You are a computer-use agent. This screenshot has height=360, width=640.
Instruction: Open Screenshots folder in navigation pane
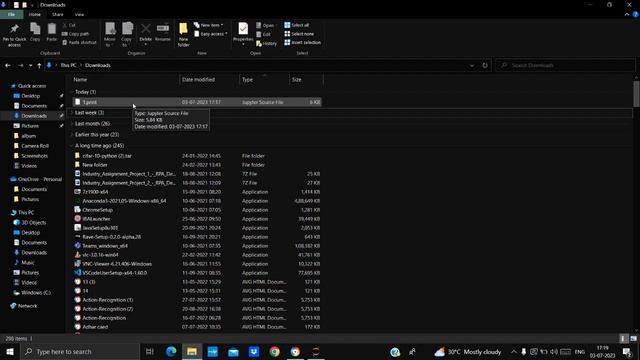click(34, 156)
